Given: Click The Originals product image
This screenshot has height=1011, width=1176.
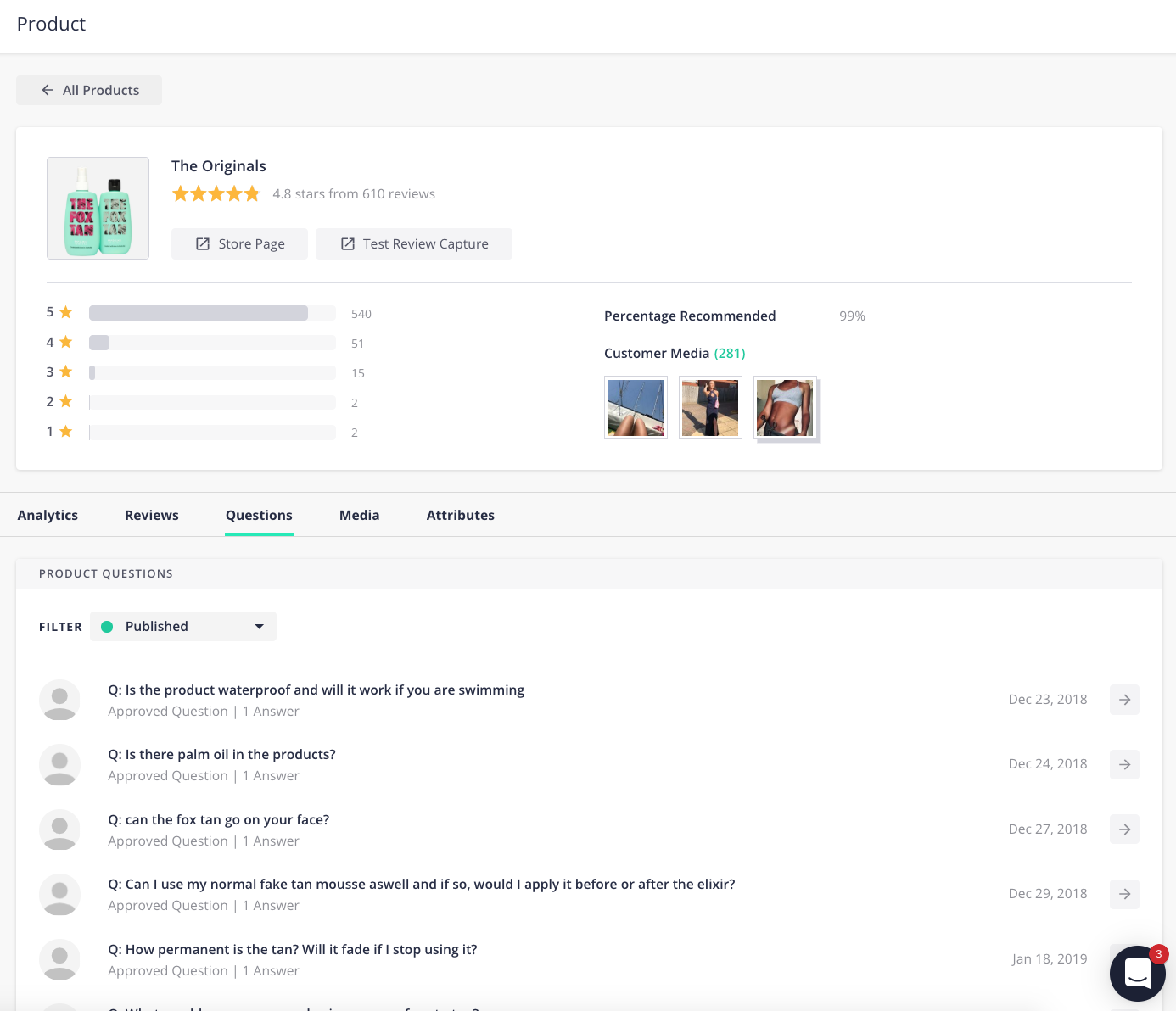Looking at the screenshot, I should click(98, 208).
